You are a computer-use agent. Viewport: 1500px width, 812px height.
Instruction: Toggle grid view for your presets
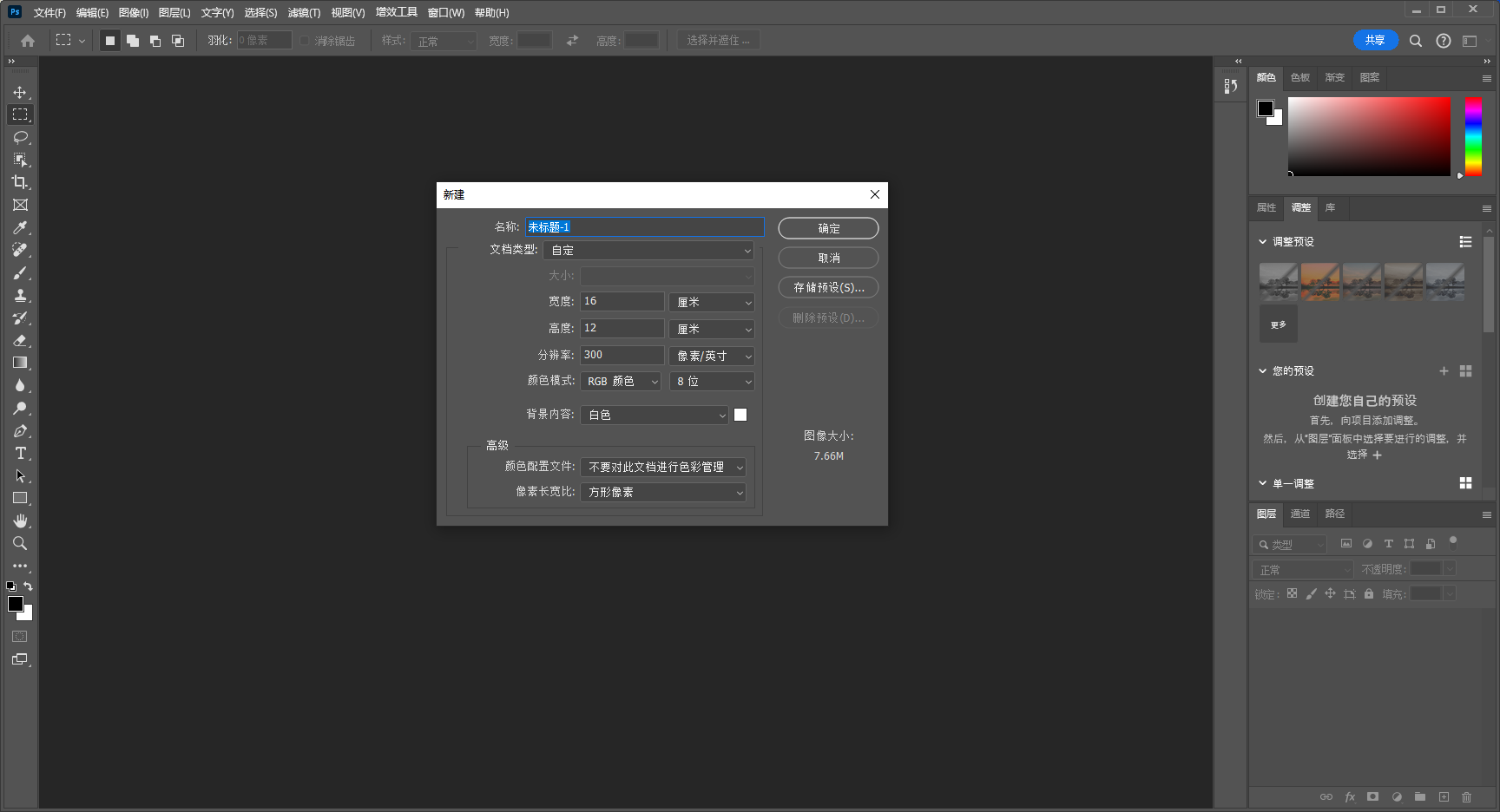click(1465, 371)
